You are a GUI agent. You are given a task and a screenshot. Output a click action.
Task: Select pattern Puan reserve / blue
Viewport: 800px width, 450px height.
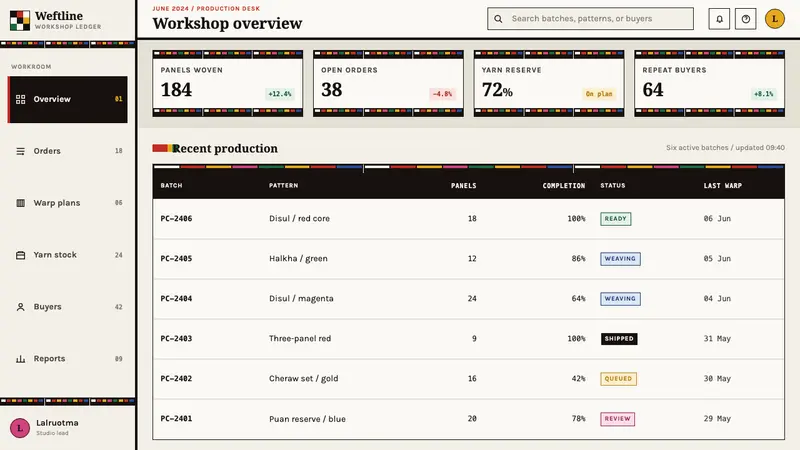coord(308,419)
